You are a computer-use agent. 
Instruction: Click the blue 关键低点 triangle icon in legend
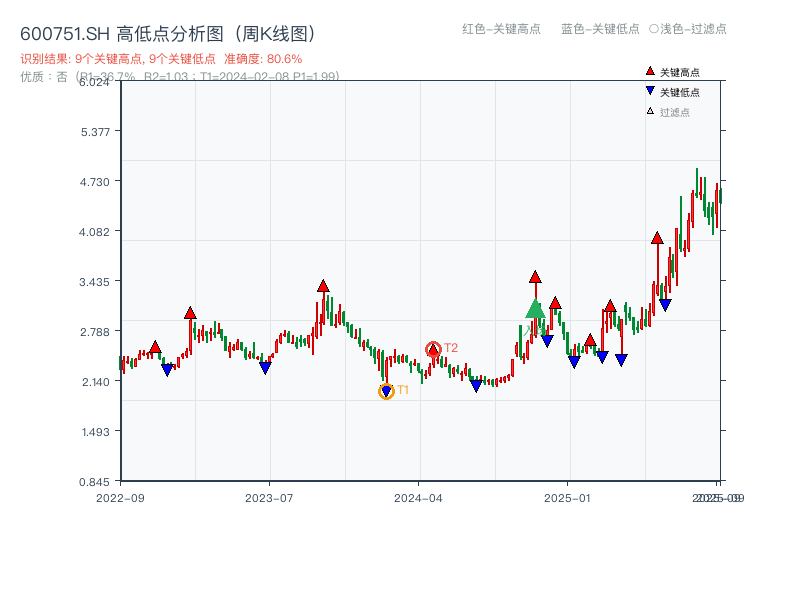point(648,88)
